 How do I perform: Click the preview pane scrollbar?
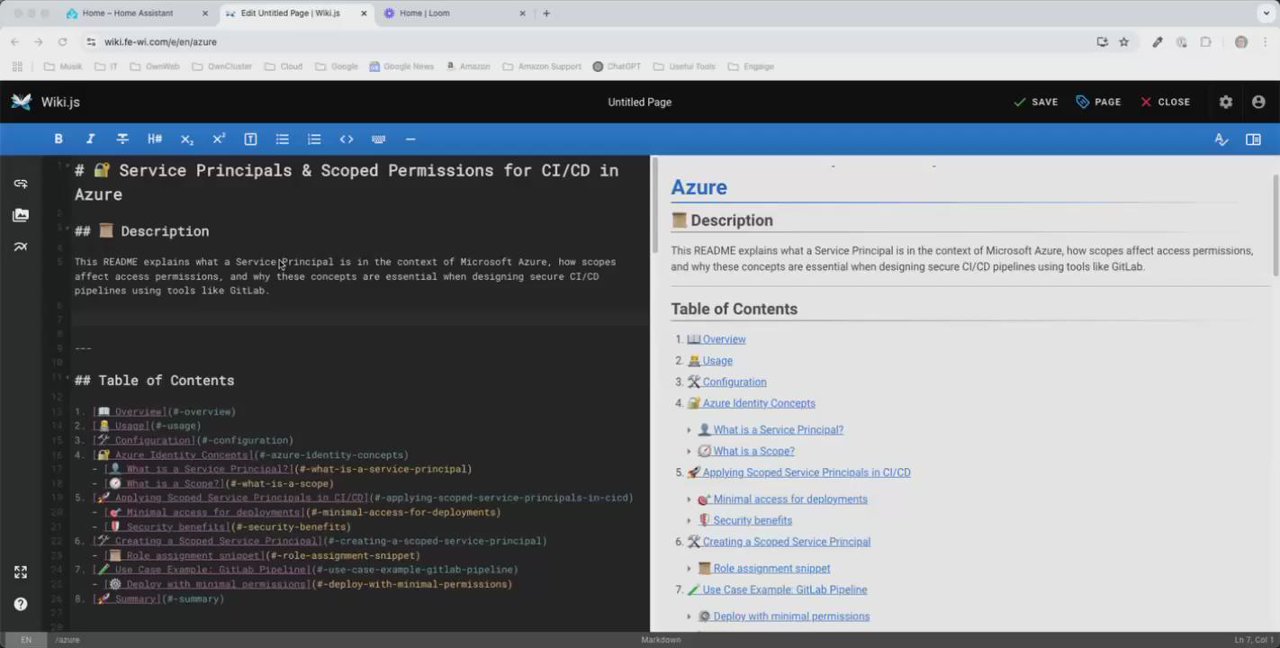[1275, 225]
